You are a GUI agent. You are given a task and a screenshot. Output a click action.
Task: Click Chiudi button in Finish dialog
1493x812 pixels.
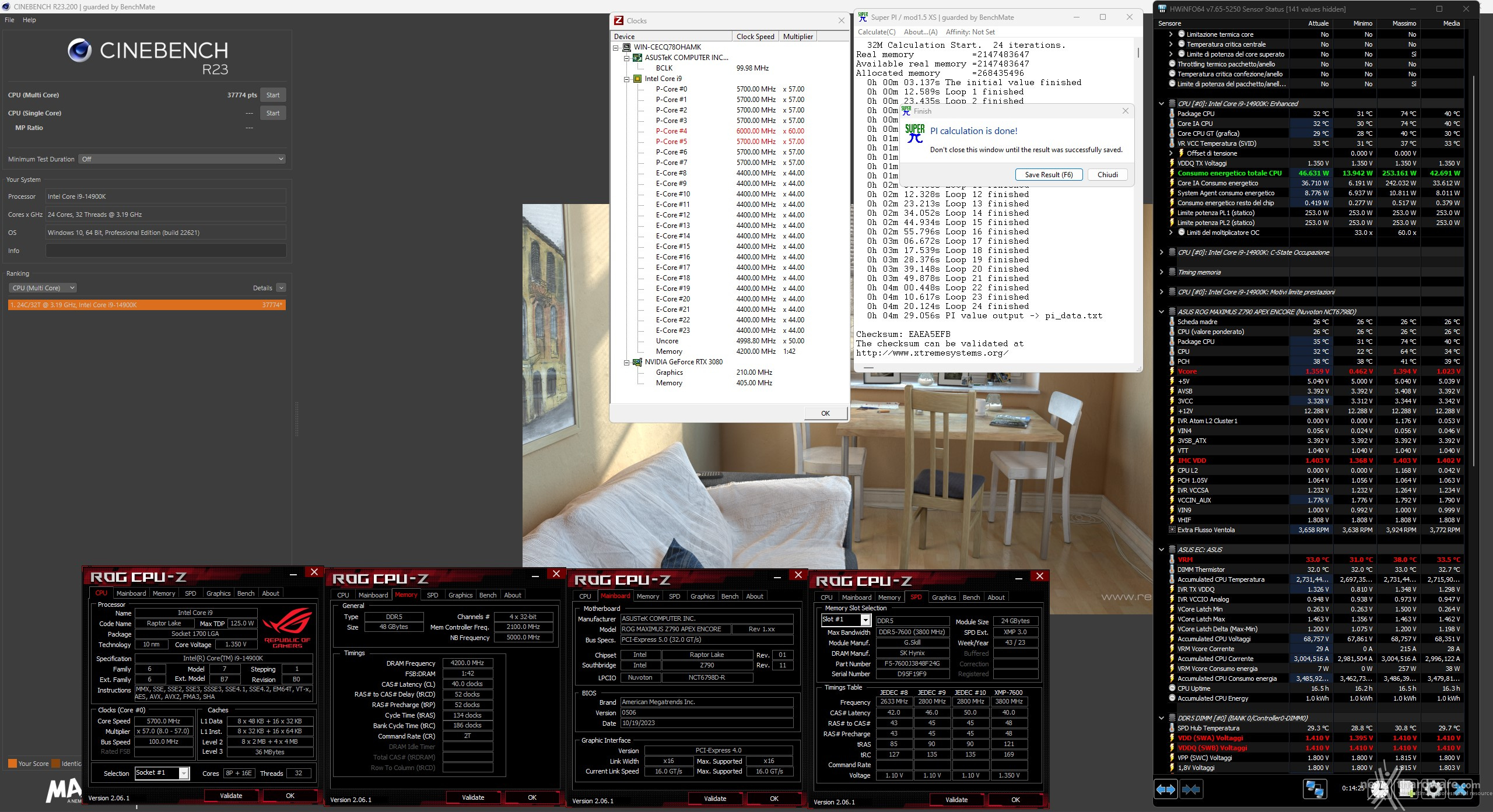(1108, 175)
